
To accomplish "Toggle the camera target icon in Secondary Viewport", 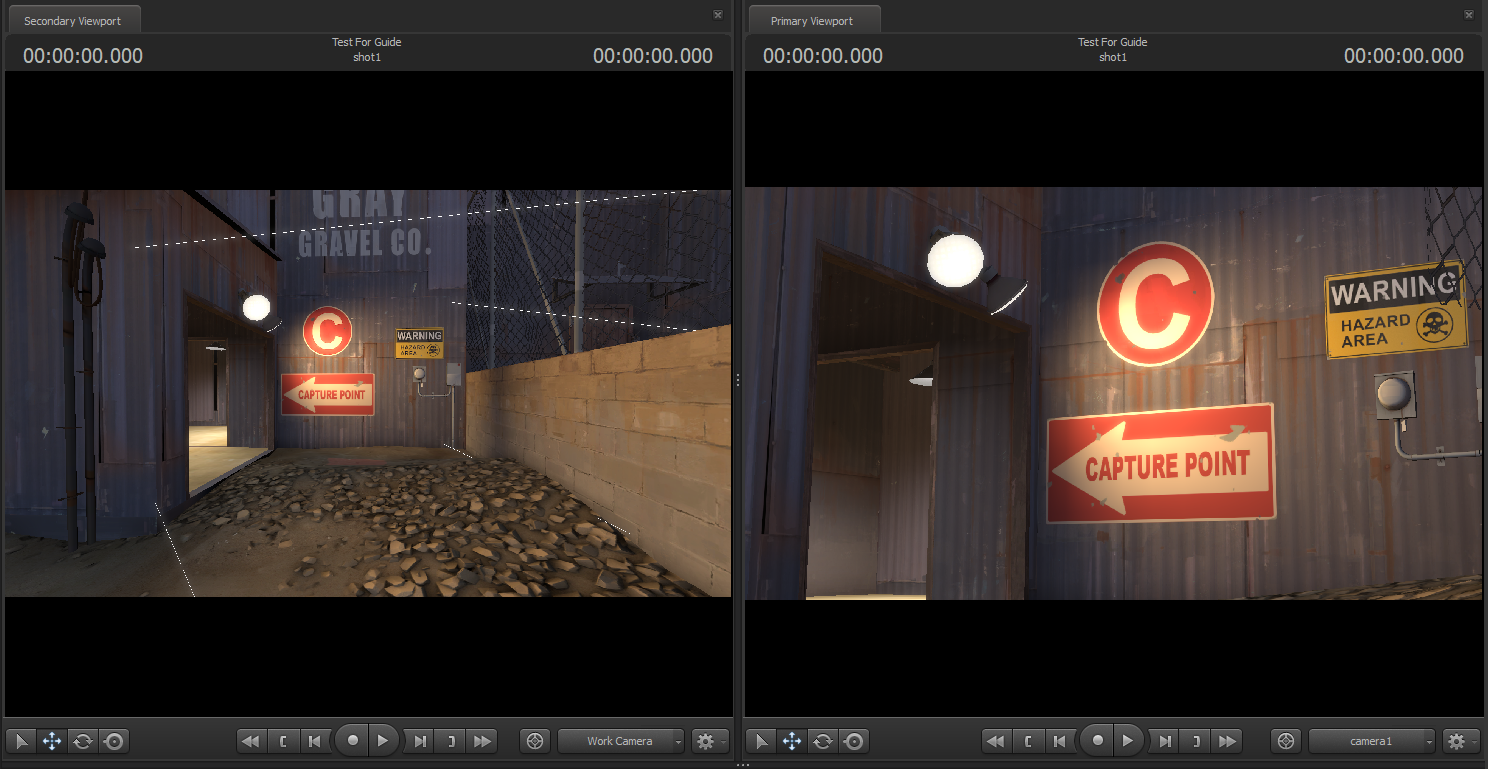I will coord(536,741).
